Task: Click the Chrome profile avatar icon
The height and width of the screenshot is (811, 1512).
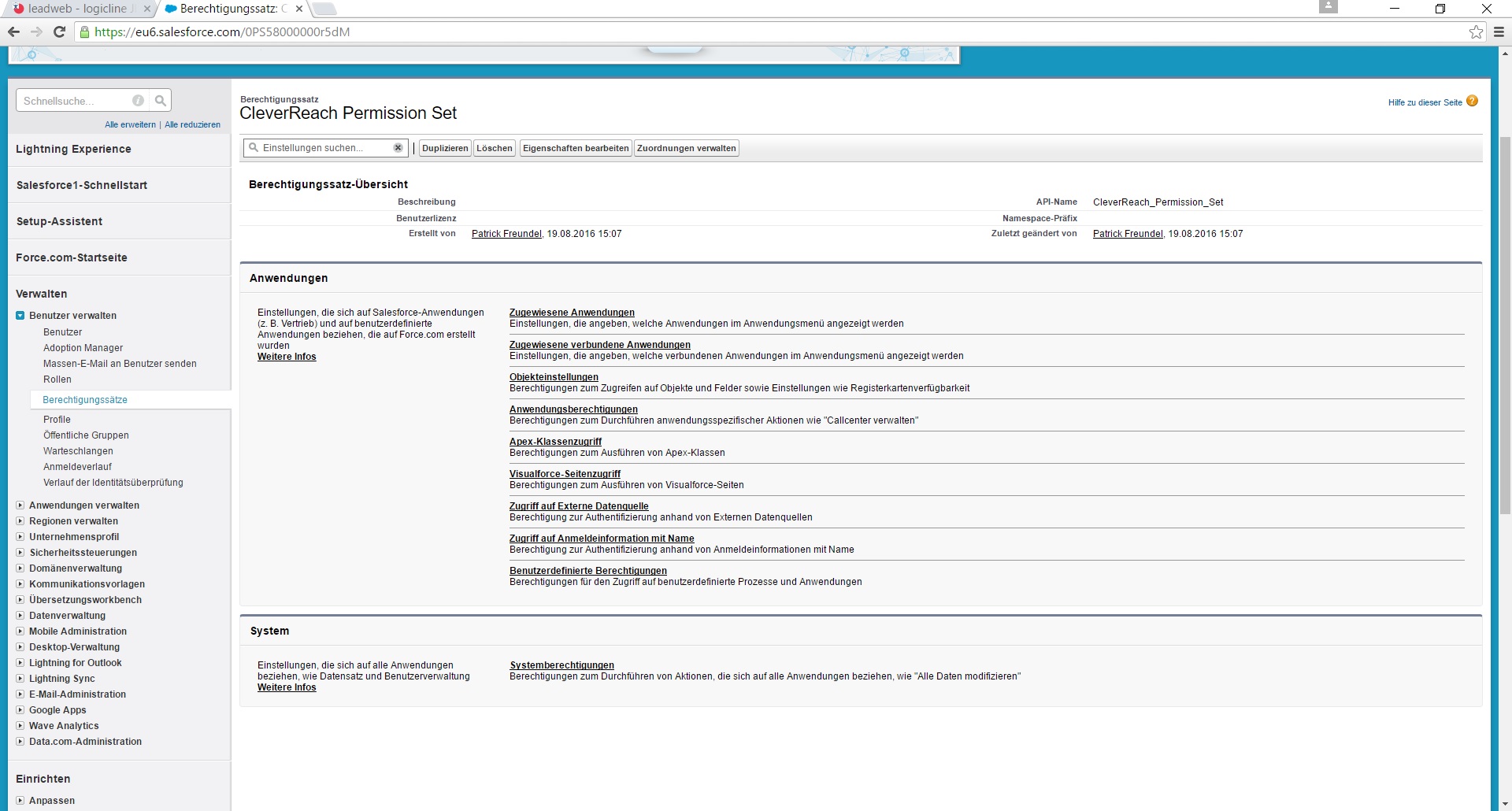Action: 1329,6
